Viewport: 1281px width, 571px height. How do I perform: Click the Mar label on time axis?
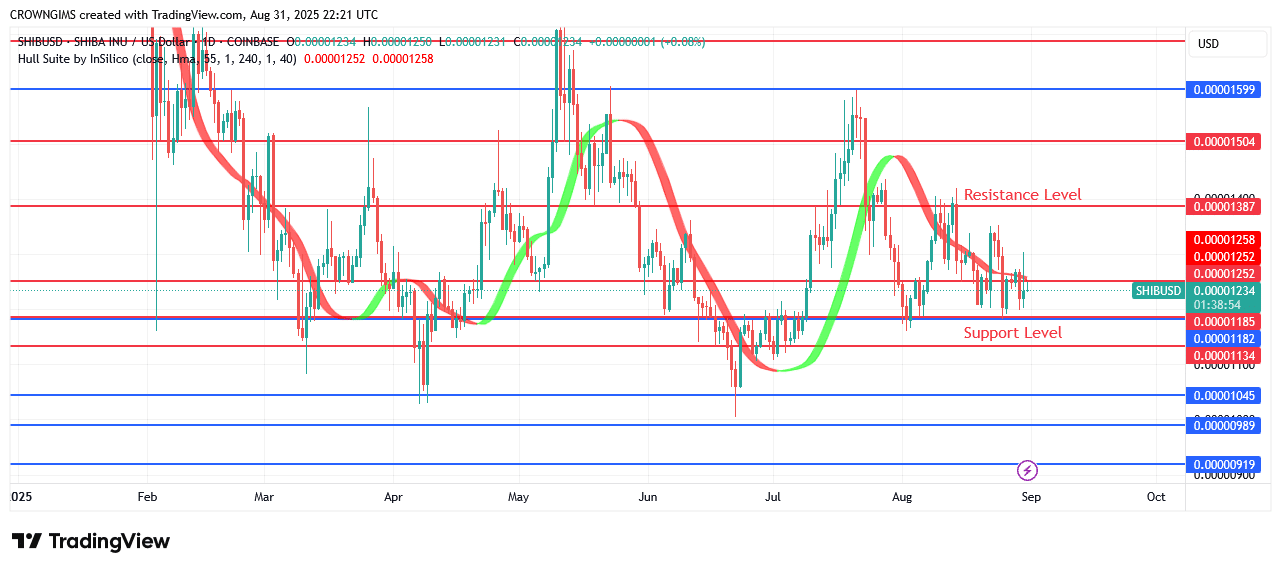[264, 496]
